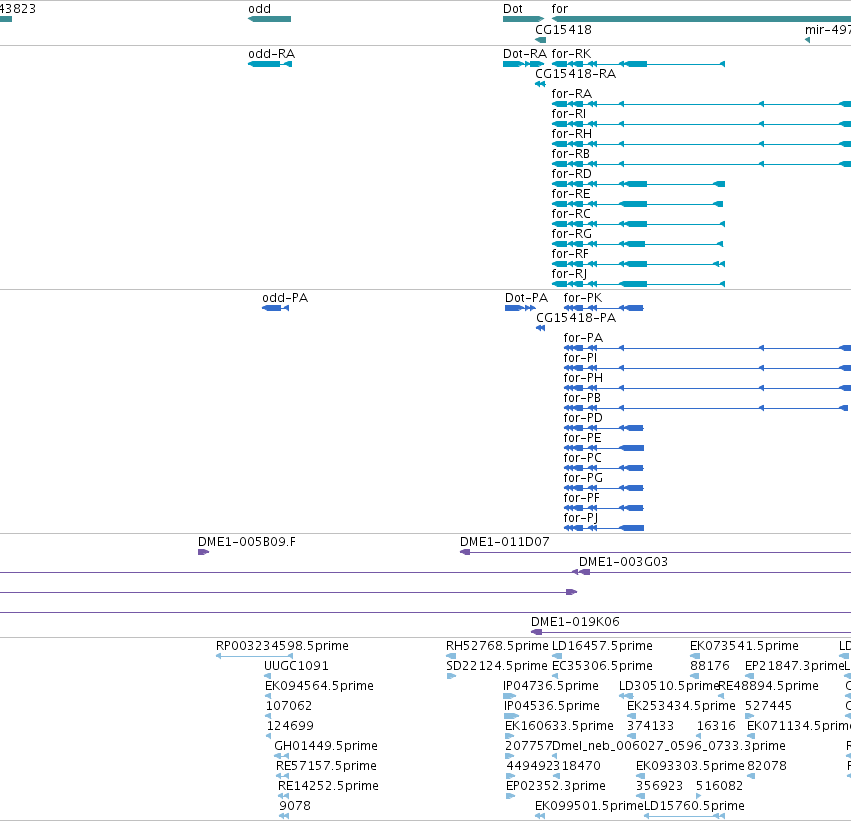851x821 pixels.
Task: Click the RE57157.5prime EST label
Action: click(326, 766)
